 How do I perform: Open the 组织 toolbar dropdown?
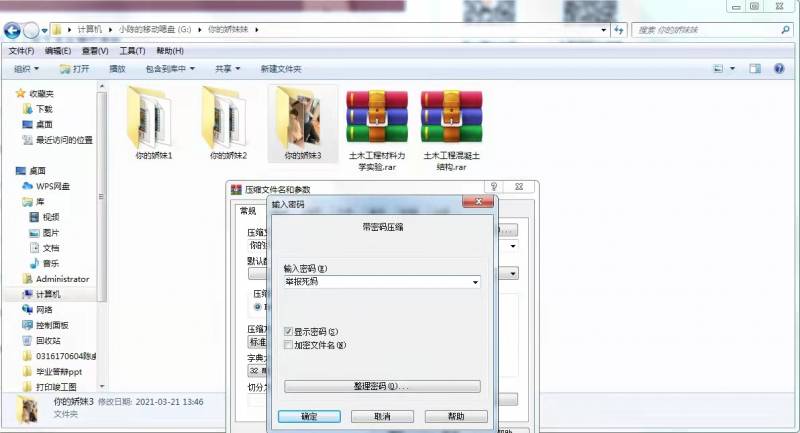[x=27, y=69]
